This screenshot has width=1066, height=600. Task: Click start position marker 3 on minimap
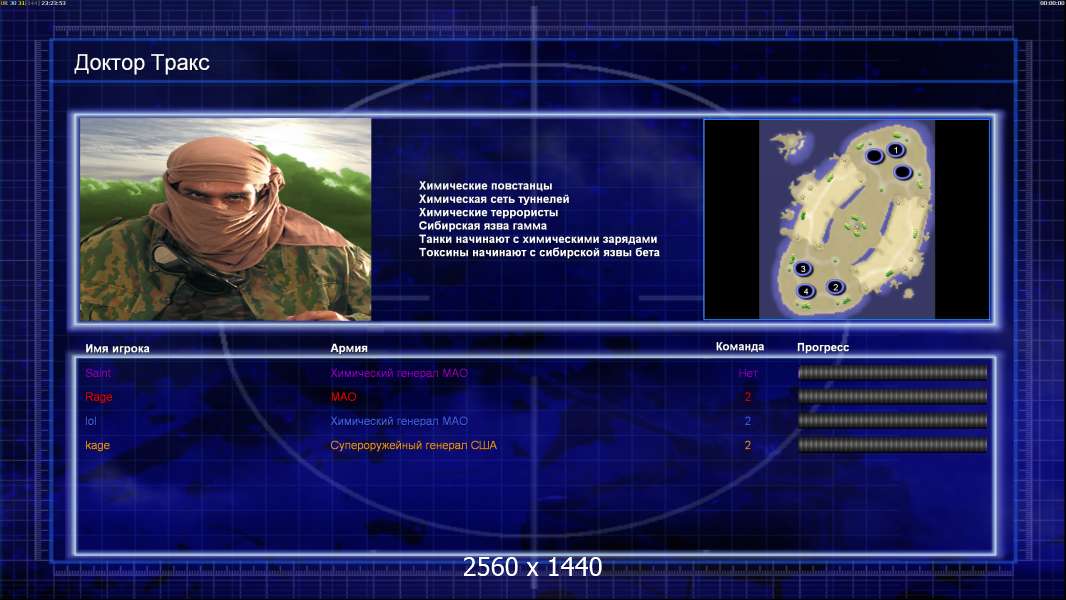pos(803,268)
